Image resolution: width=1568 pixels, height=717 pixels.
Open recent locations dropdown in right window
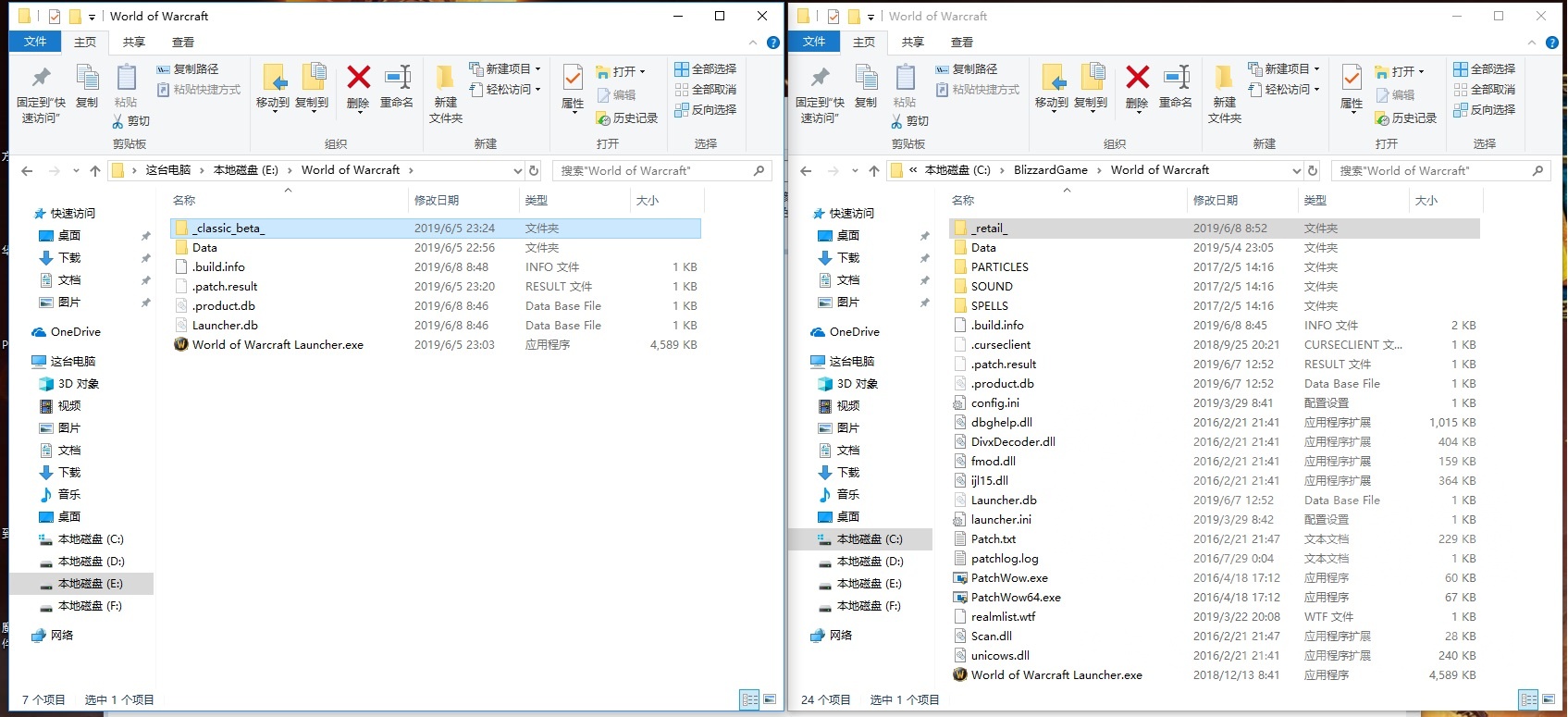click(x=855, y=170)
